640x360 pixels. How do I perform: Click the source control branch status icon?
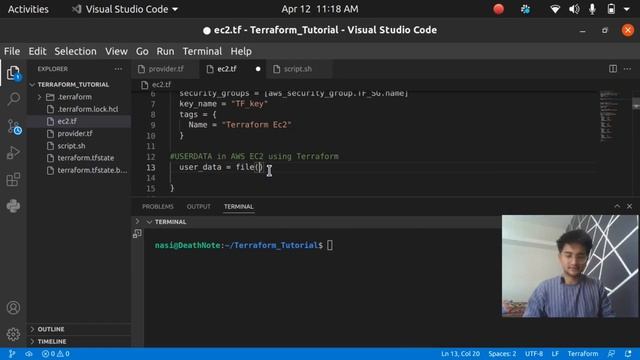tap(12, 354)
